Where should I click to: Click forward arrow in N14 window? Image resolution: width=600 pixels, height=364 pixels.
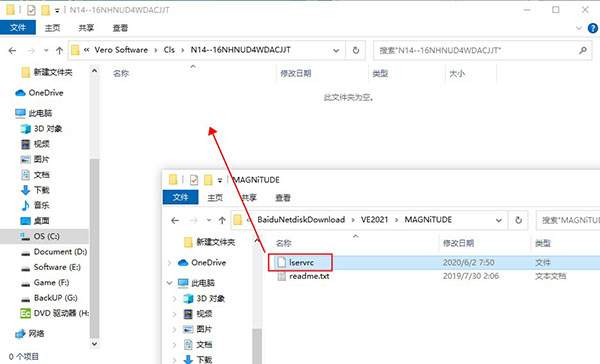pyautogui.click(x=31, y=51)
